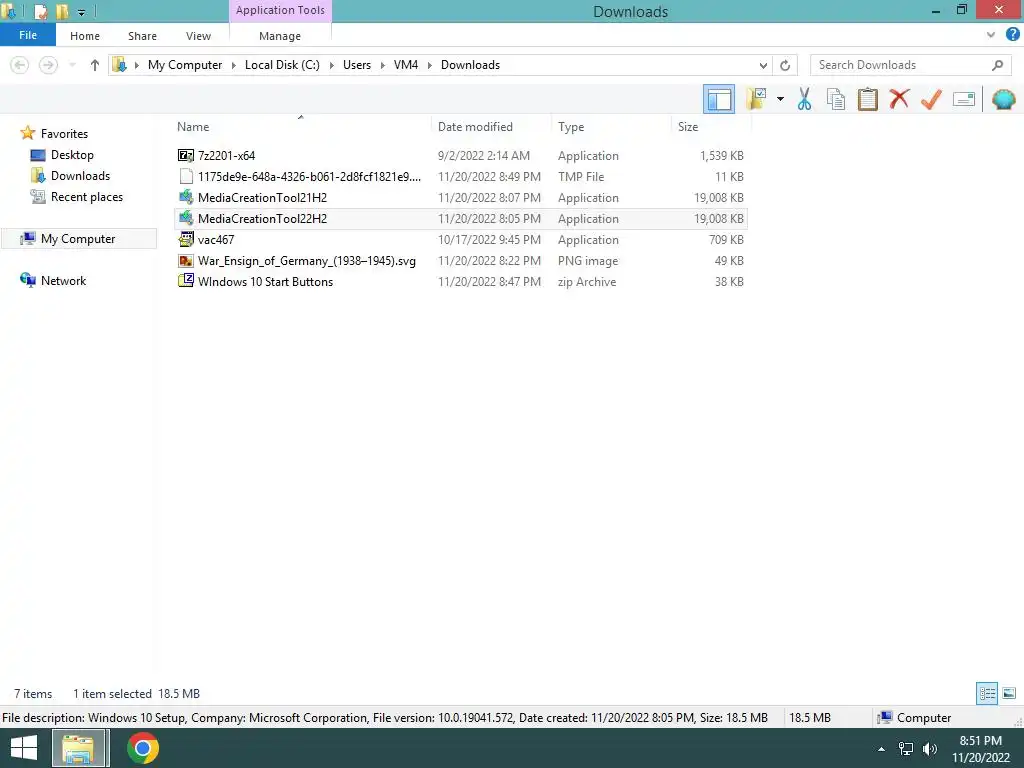Select Network in the navigation pane
1024x768 pixels.
click(x=63, y=280)
